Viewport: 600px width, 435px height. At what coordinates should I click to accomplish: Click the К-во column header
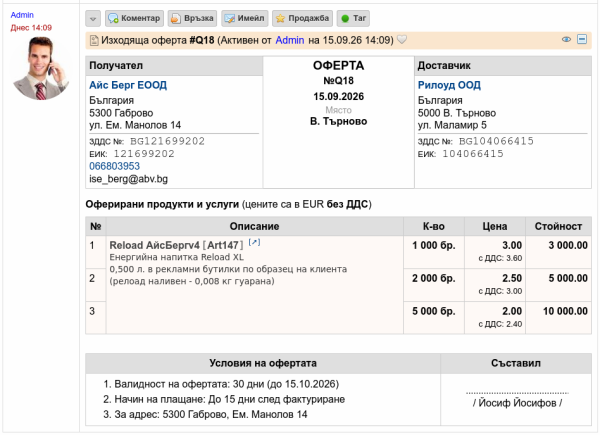tap(434, 226)
